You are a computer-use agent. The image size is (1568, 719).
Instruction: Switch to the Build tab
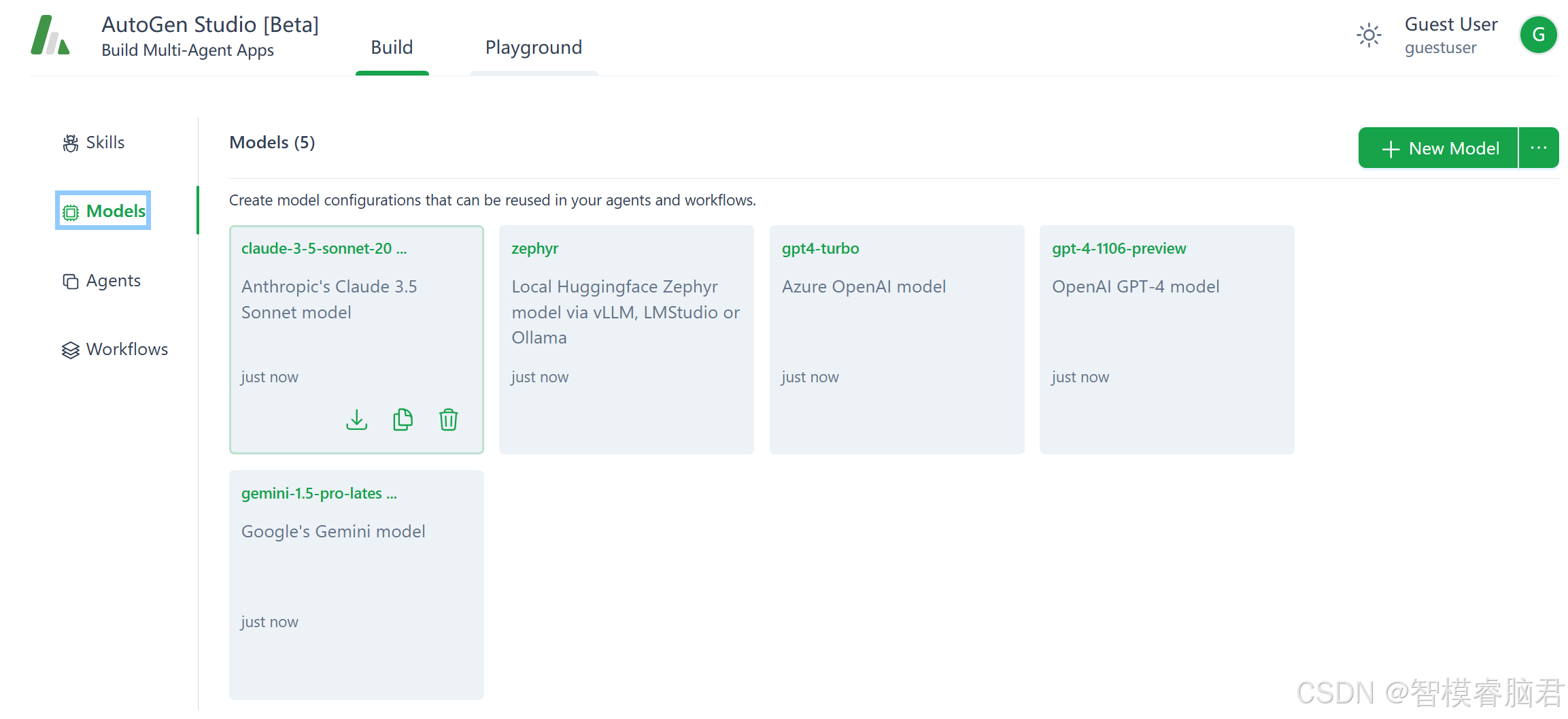(392, 47)
